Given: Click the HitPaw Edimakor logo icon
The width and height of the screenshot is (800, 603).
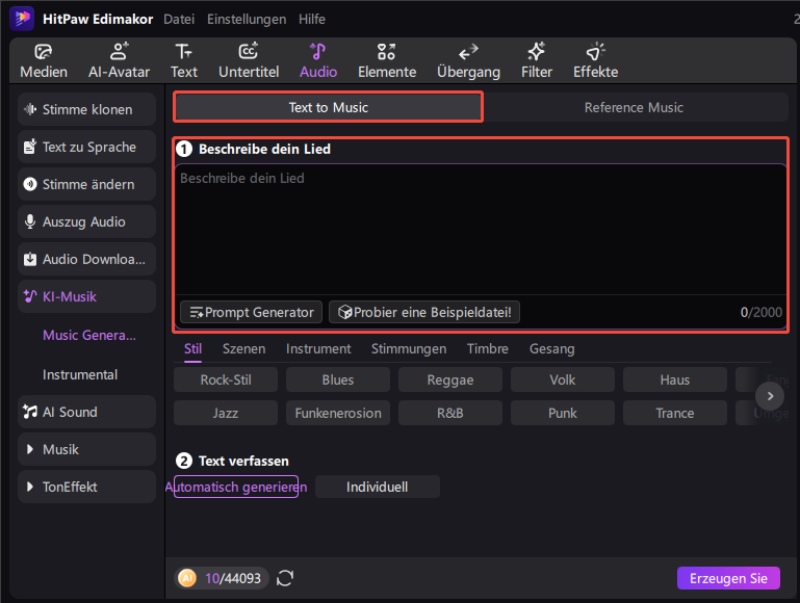Looking at the screenshot, I should [x=21, y=18].
